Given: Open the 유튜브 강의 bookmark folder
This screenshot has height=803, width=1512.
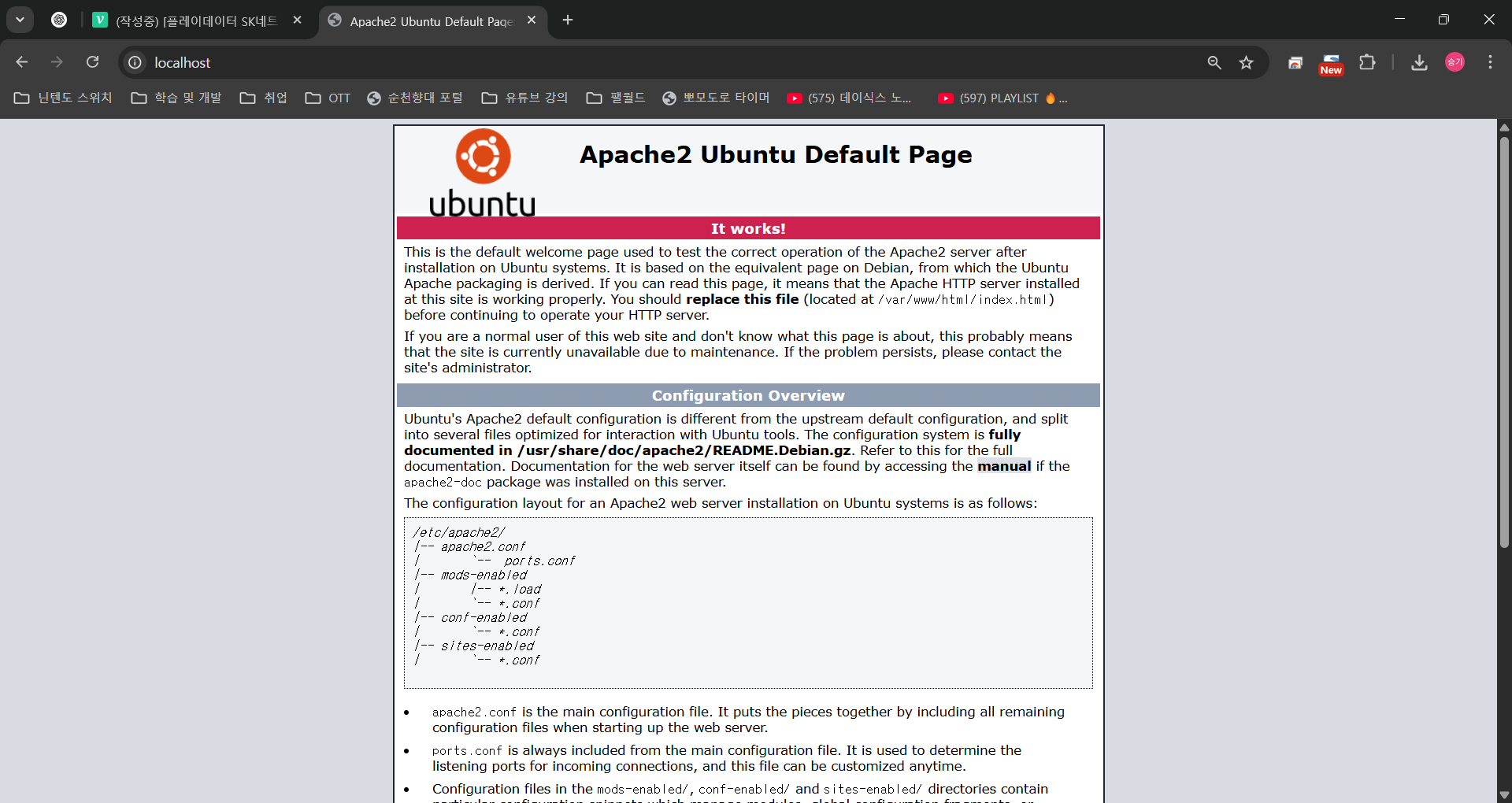Looking at the screenshot, I should click(x=524, y=98).
